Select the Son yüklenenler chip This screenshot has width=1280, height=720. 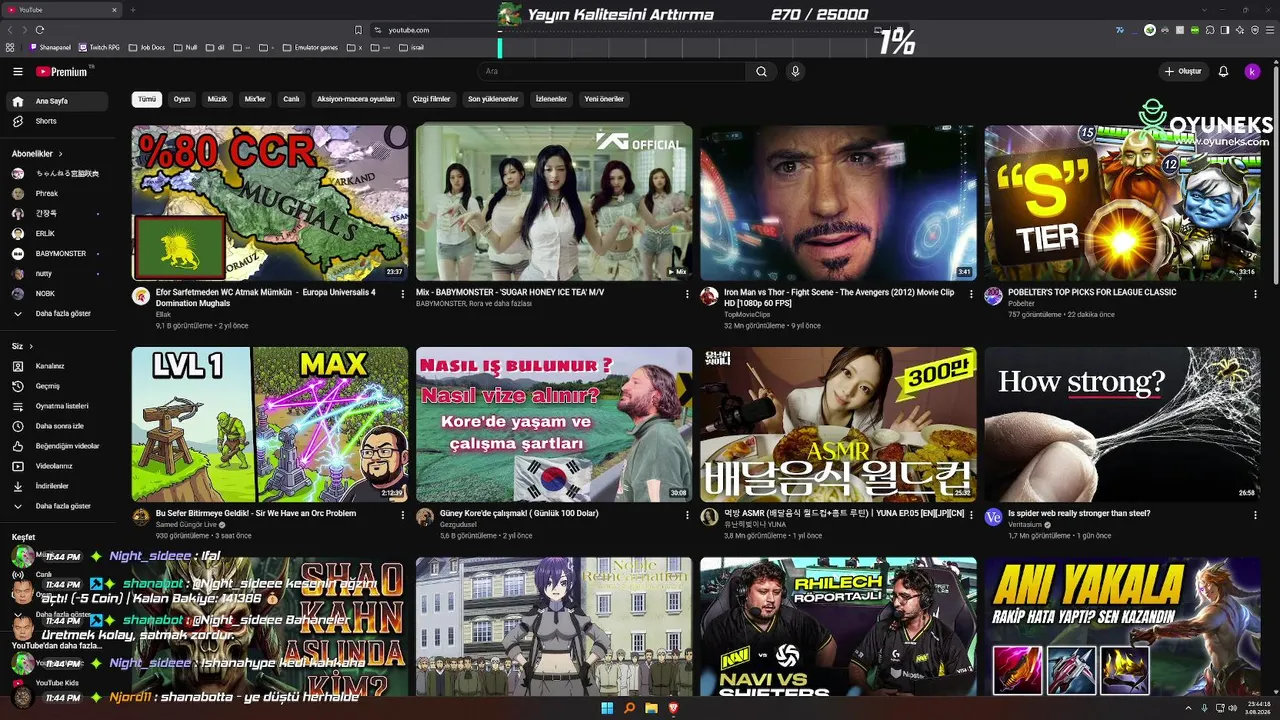493,99
